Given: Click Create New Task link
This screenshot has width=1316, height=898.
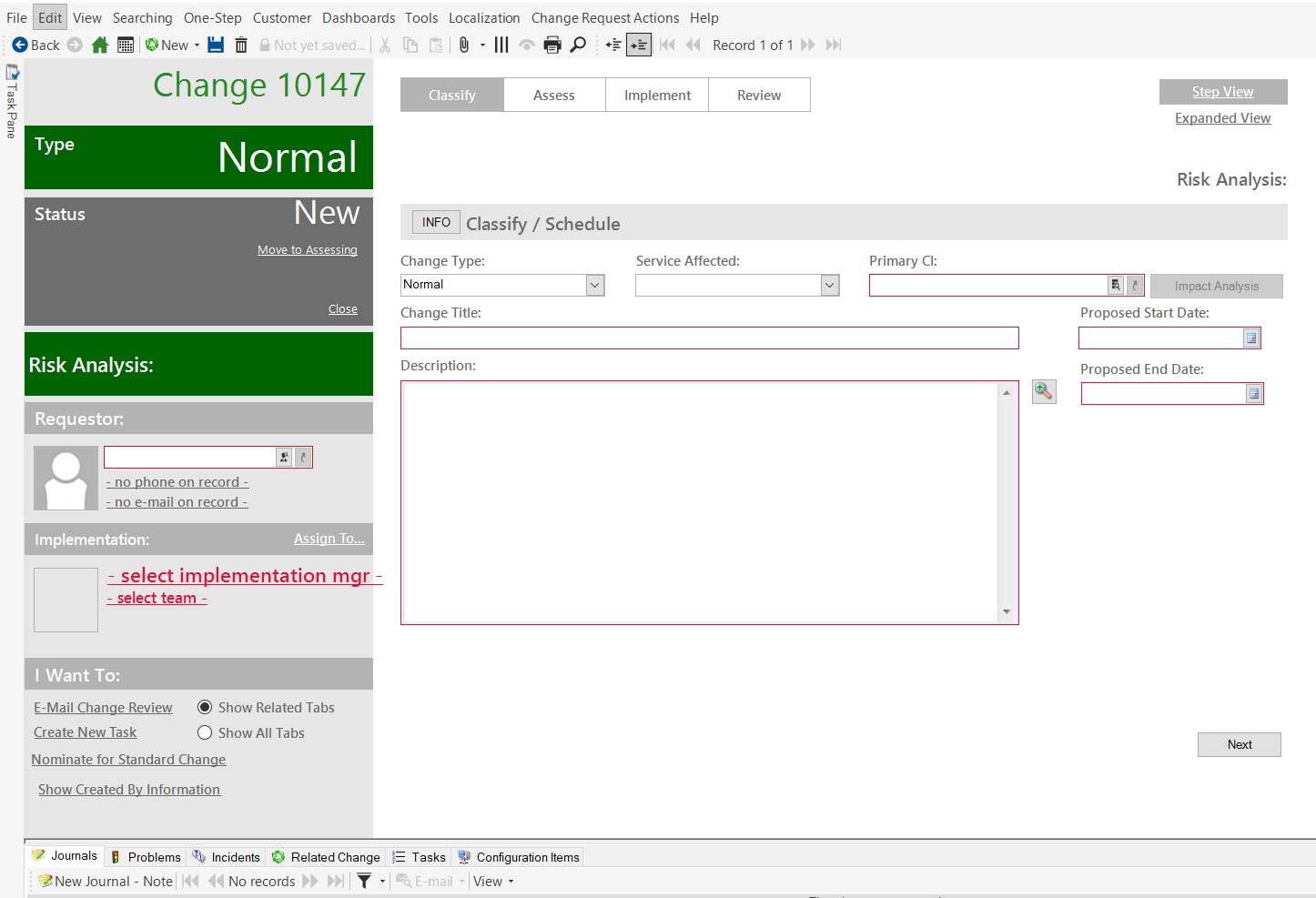Looking at the screenshot, I should click(86, 732).
